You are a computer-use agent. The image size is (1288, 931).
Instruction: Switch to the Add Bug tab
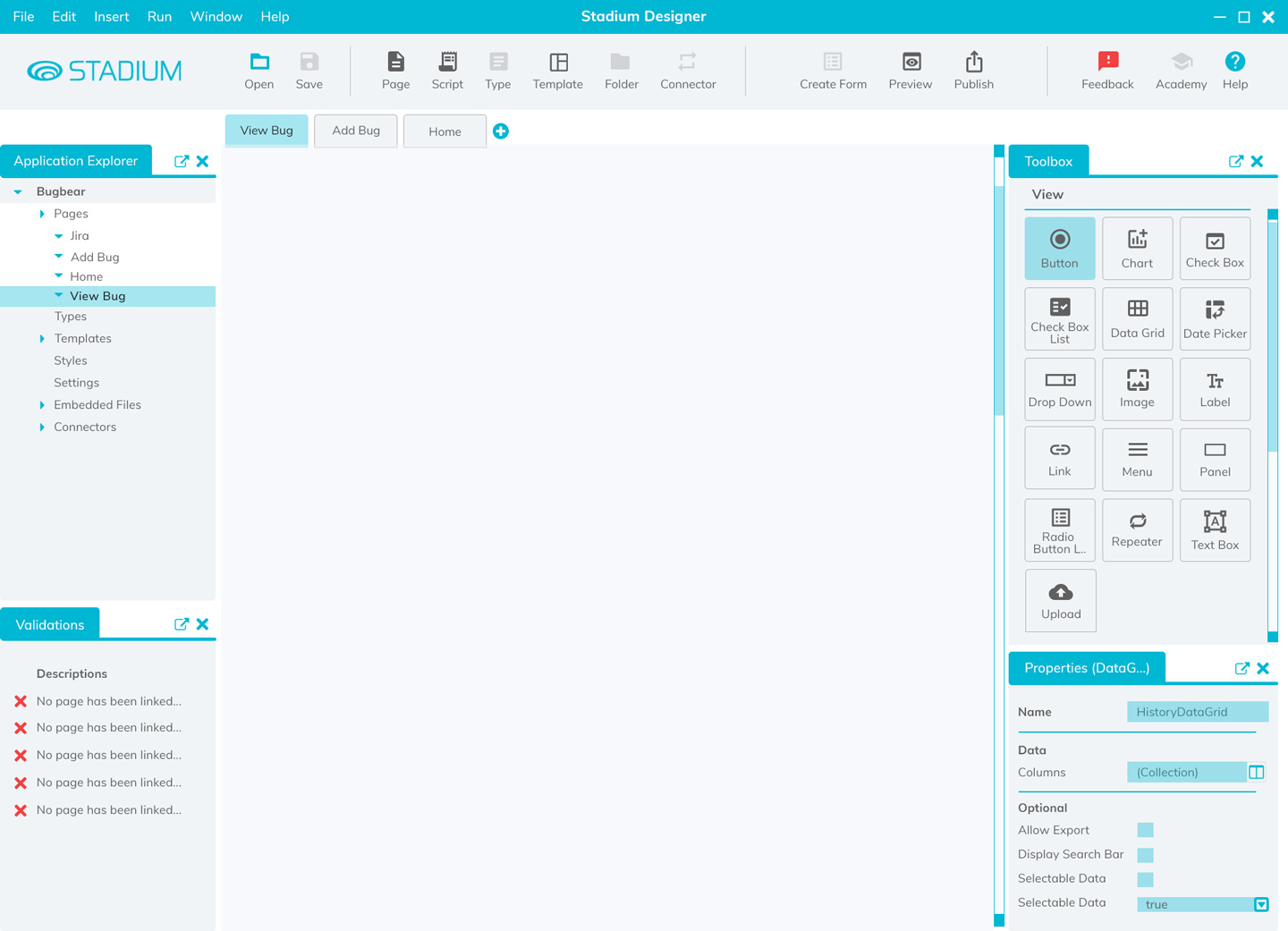tap(356, 131)
